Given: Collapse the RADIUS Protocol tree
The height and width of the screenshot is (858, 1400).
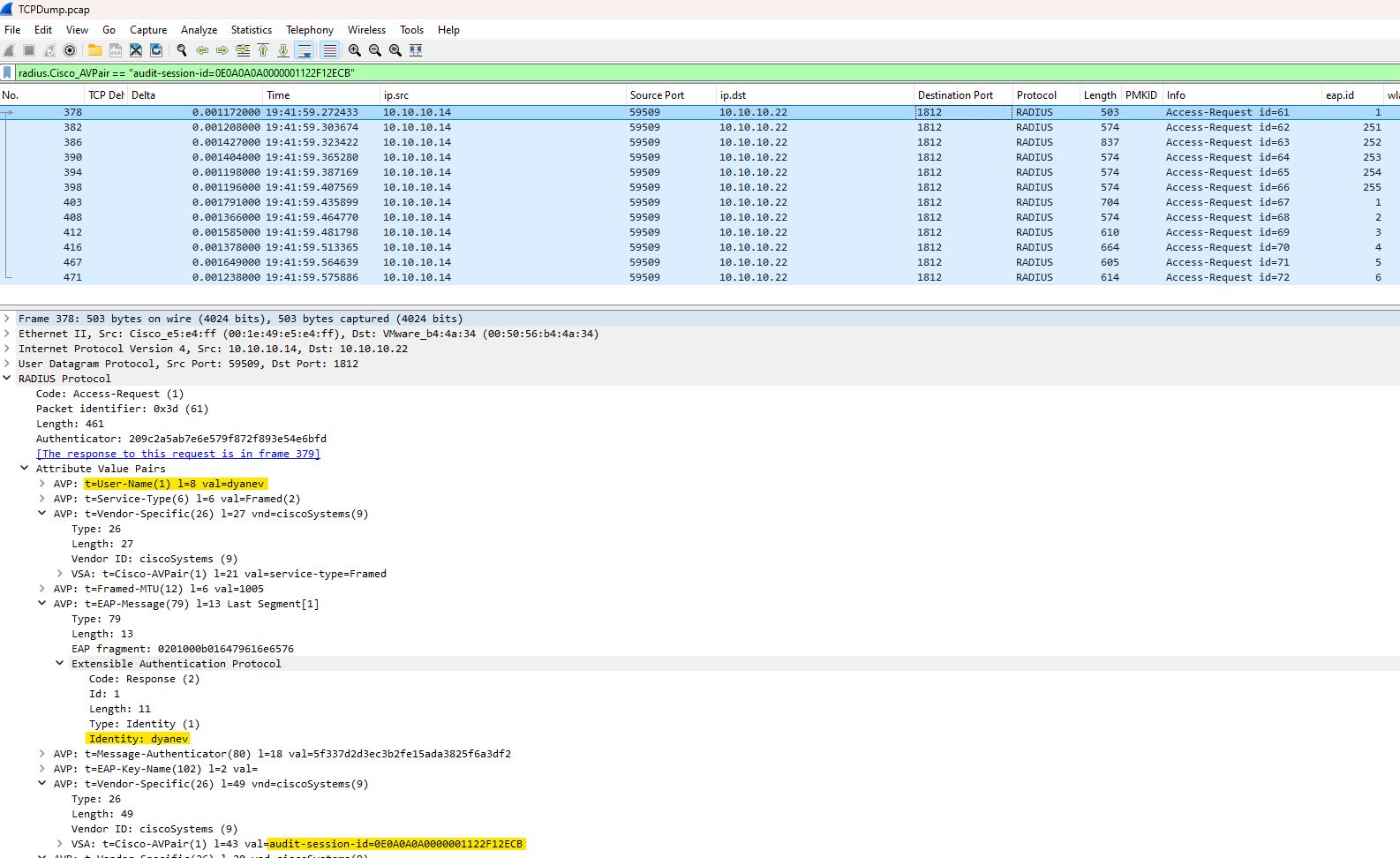Looking at the screenshot, I should [7, 379].
